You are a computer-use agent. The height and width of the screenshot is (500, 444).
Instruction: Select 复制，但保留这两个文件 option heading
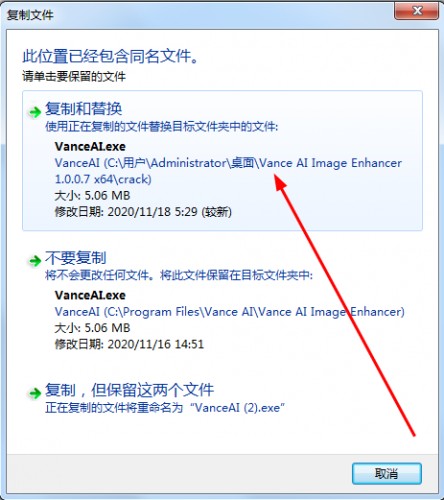[x=129, y=390]
